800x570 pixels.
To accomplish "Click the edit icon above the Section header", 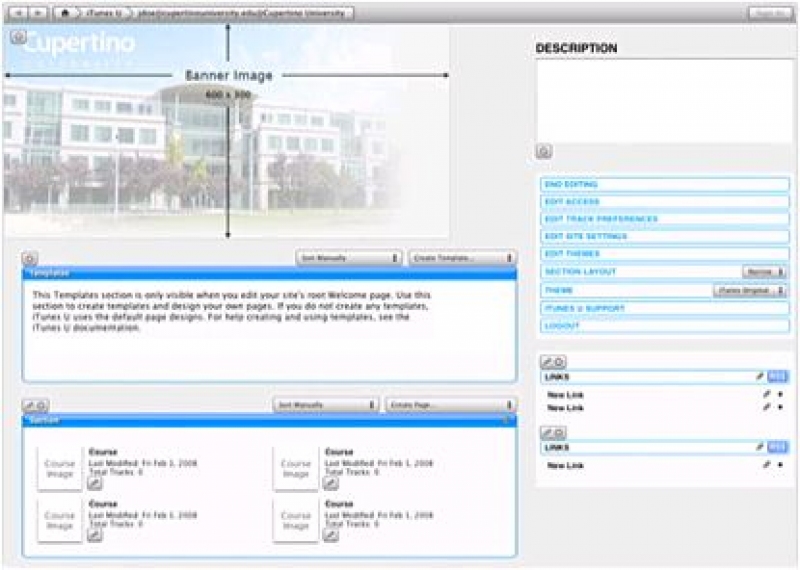I will [29, 405].
